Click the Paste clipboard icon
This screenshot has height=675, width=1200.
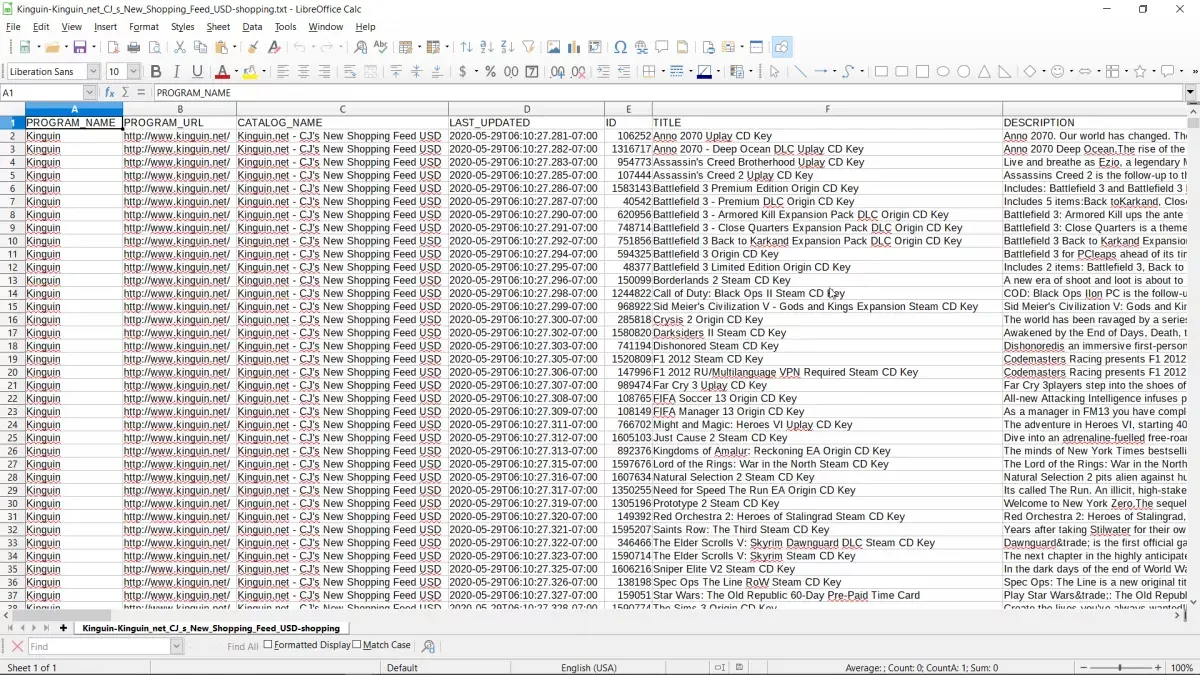pyautogui.click(x=221, y=47)
